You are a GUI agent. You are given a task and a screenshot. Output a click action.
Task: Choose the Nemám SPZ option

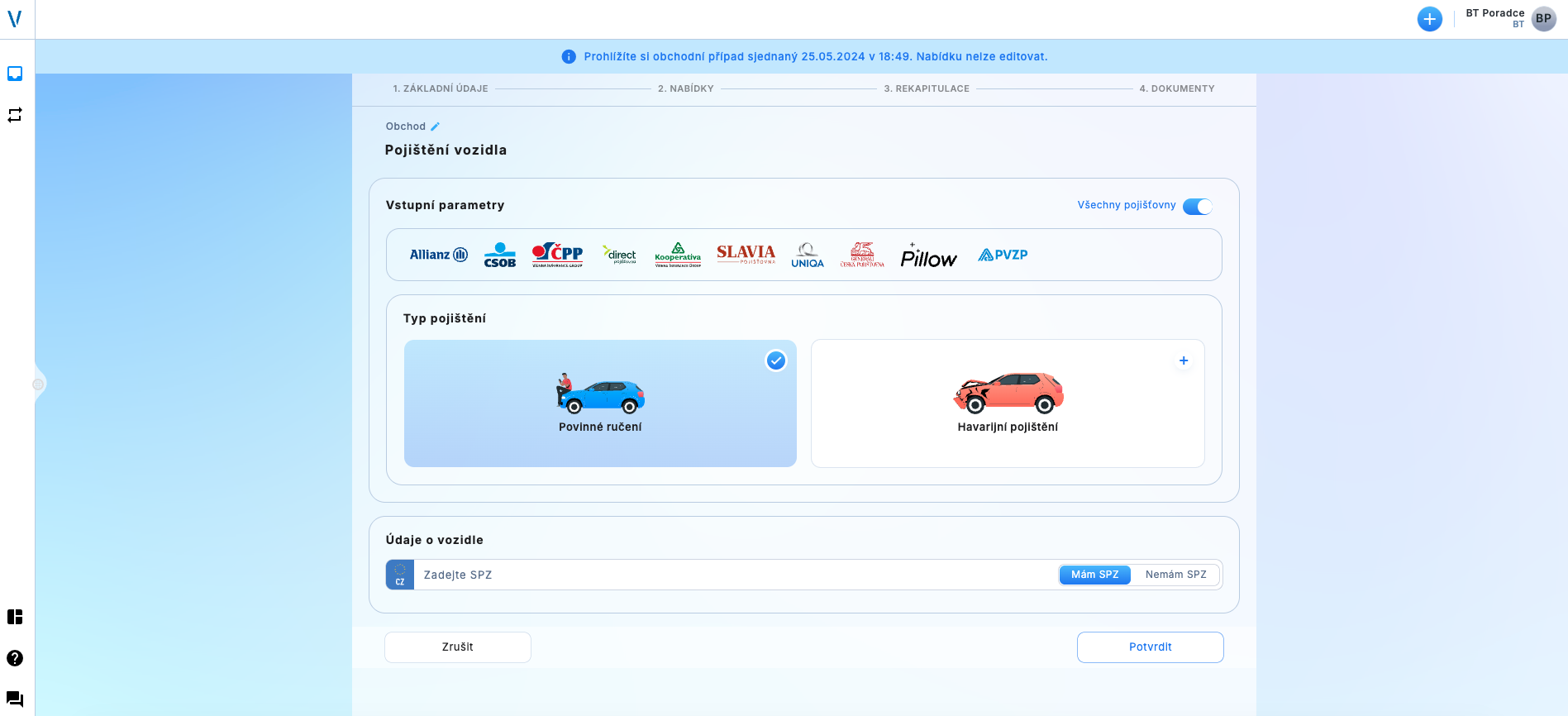[x=1175, y=575]
